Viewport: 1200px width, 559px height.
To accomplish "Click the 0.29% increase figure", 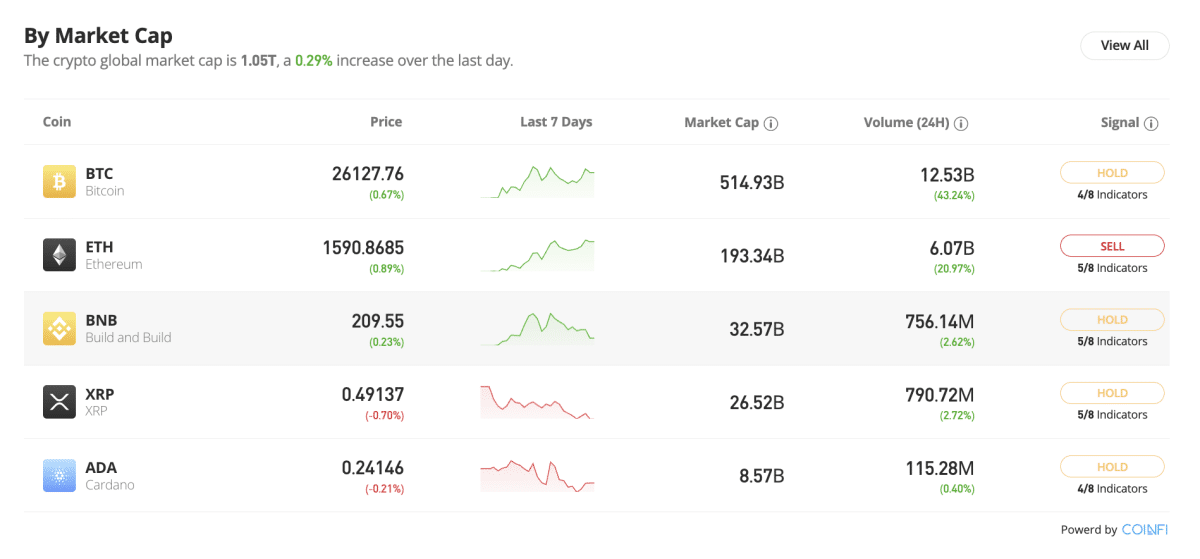I will [x=314, y=61].
